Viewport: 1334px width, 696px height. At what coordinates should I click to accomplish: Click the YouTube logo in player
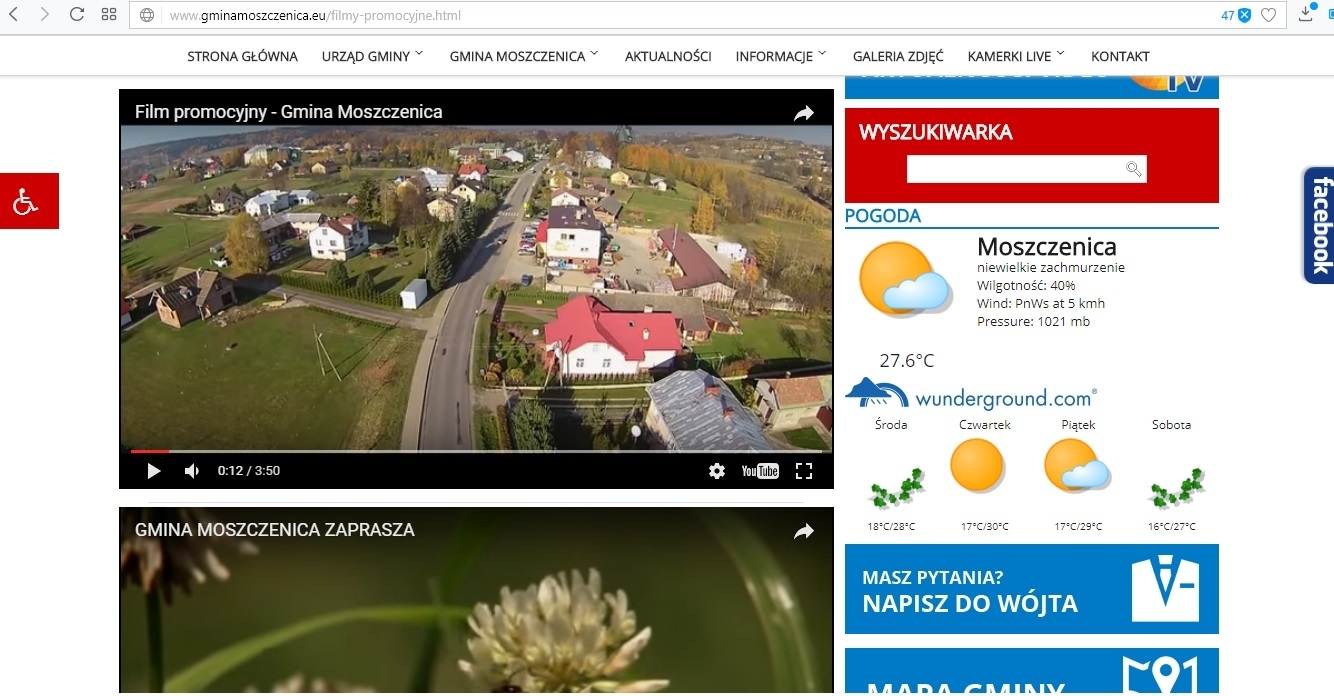coord(760,471)
